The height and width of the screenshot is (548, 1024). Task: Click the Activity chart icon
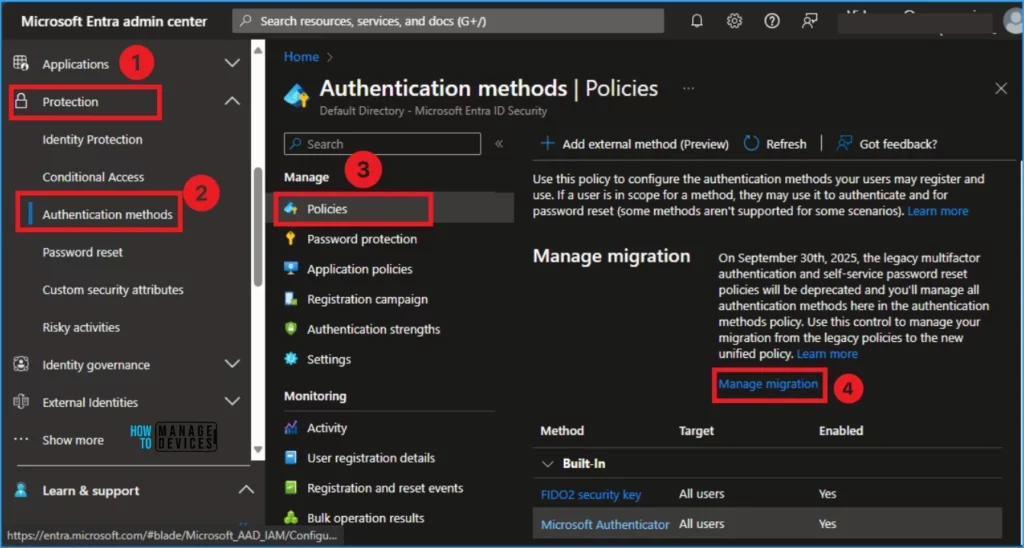pyautogui.click(x=291, y=428)
